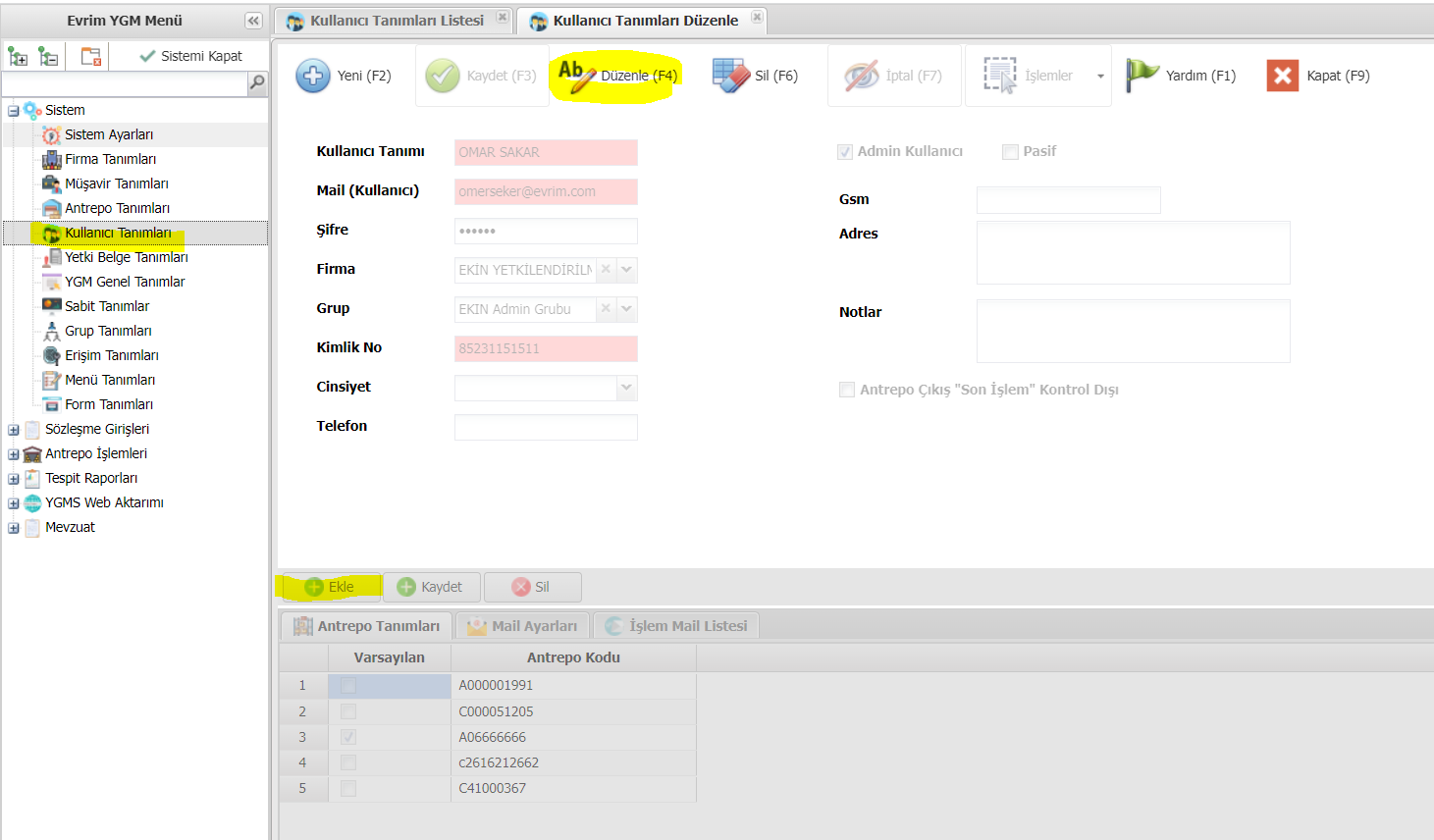Toggle the Pasif checkbox

1010,151
